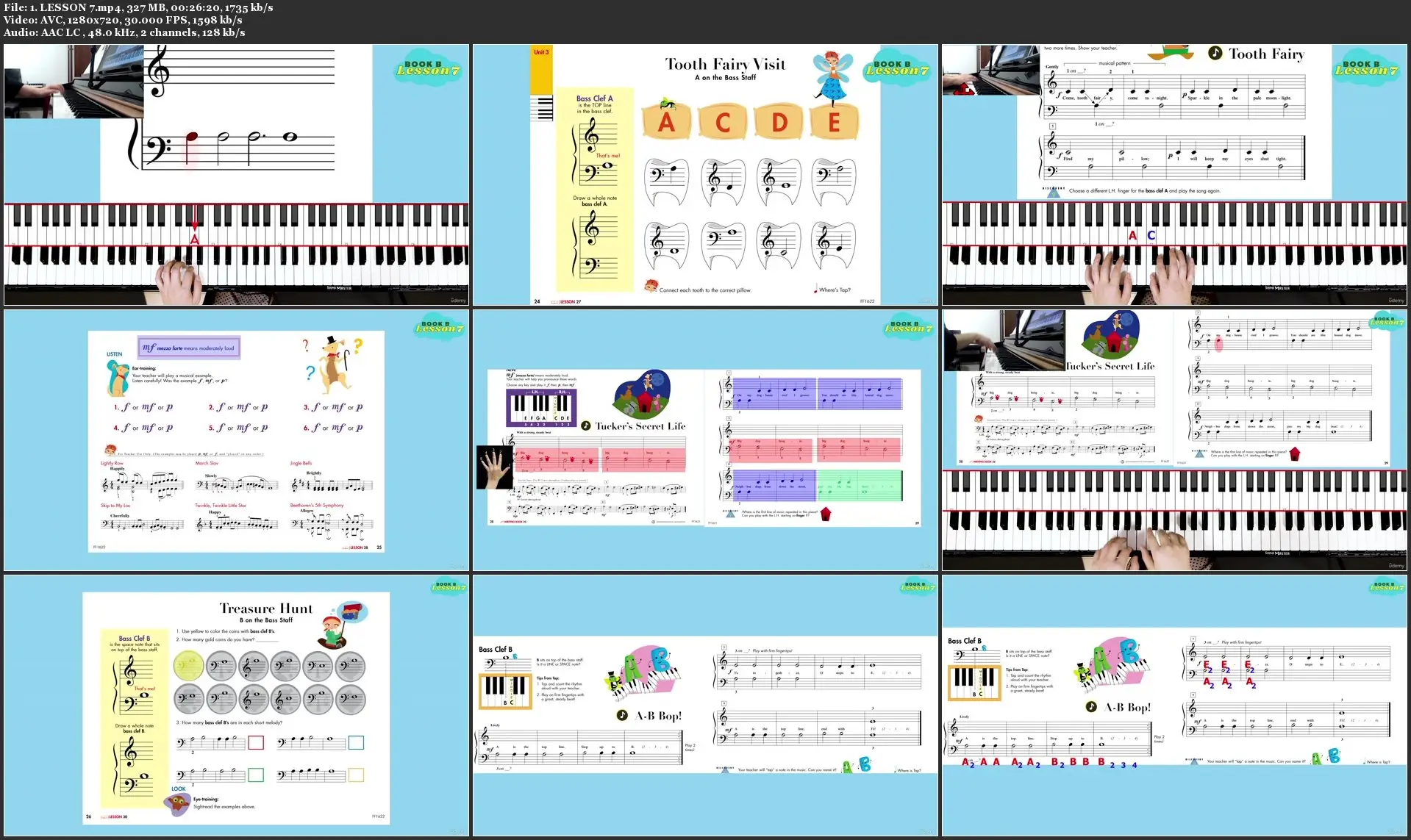The width and height of the screenshot is (1411, 840).
Task: Click the yellow answer box in Treasure Hunt
Action: coord(356,775)
